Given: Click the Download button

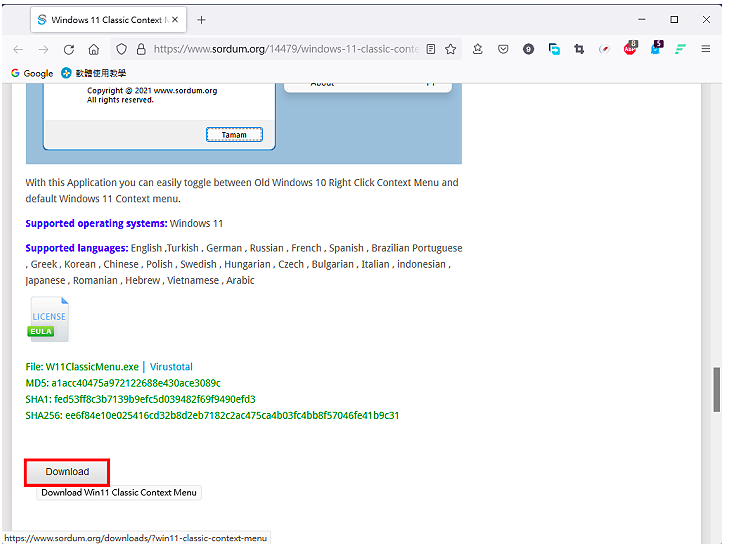Looking at the screenshot, I should (67, 472).
